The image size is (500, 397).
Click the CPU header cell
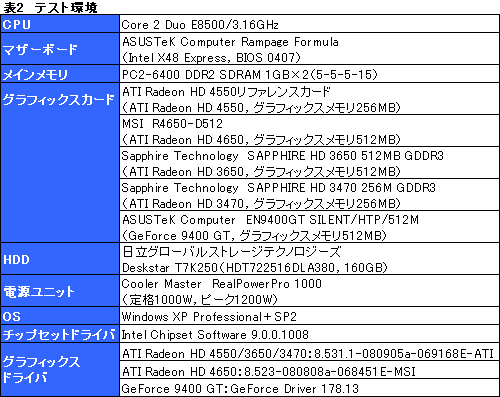(60, 24)
